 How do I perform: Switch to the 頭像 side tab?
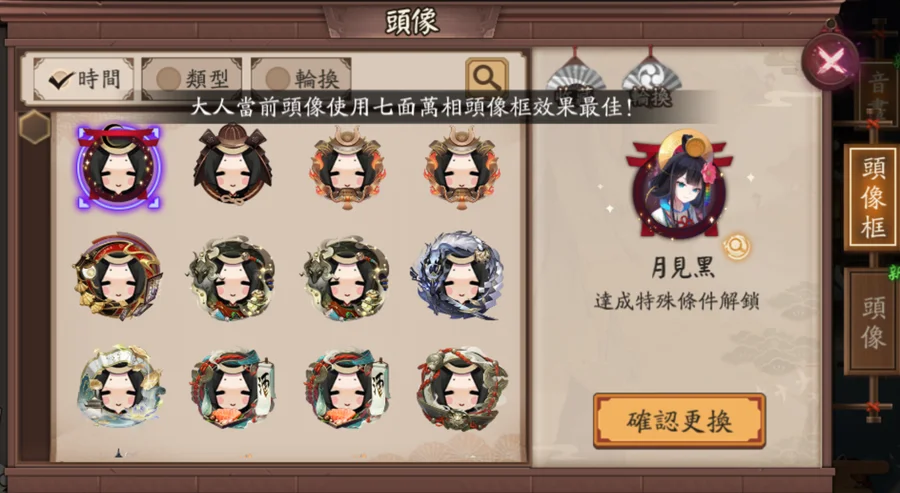[872, 321]
